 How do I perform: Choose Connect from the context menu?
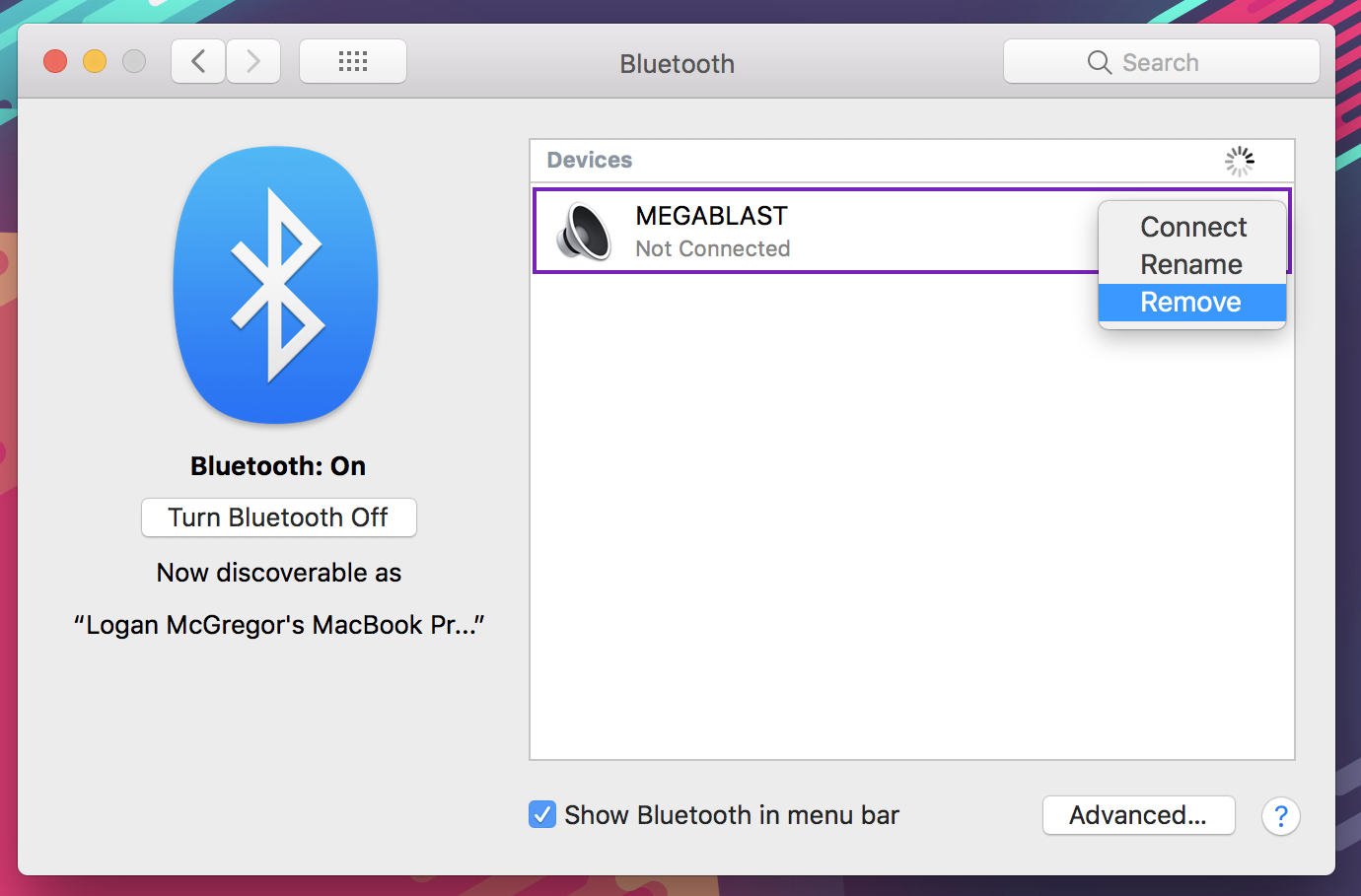pyautogui.click(x=1192, y=227)
